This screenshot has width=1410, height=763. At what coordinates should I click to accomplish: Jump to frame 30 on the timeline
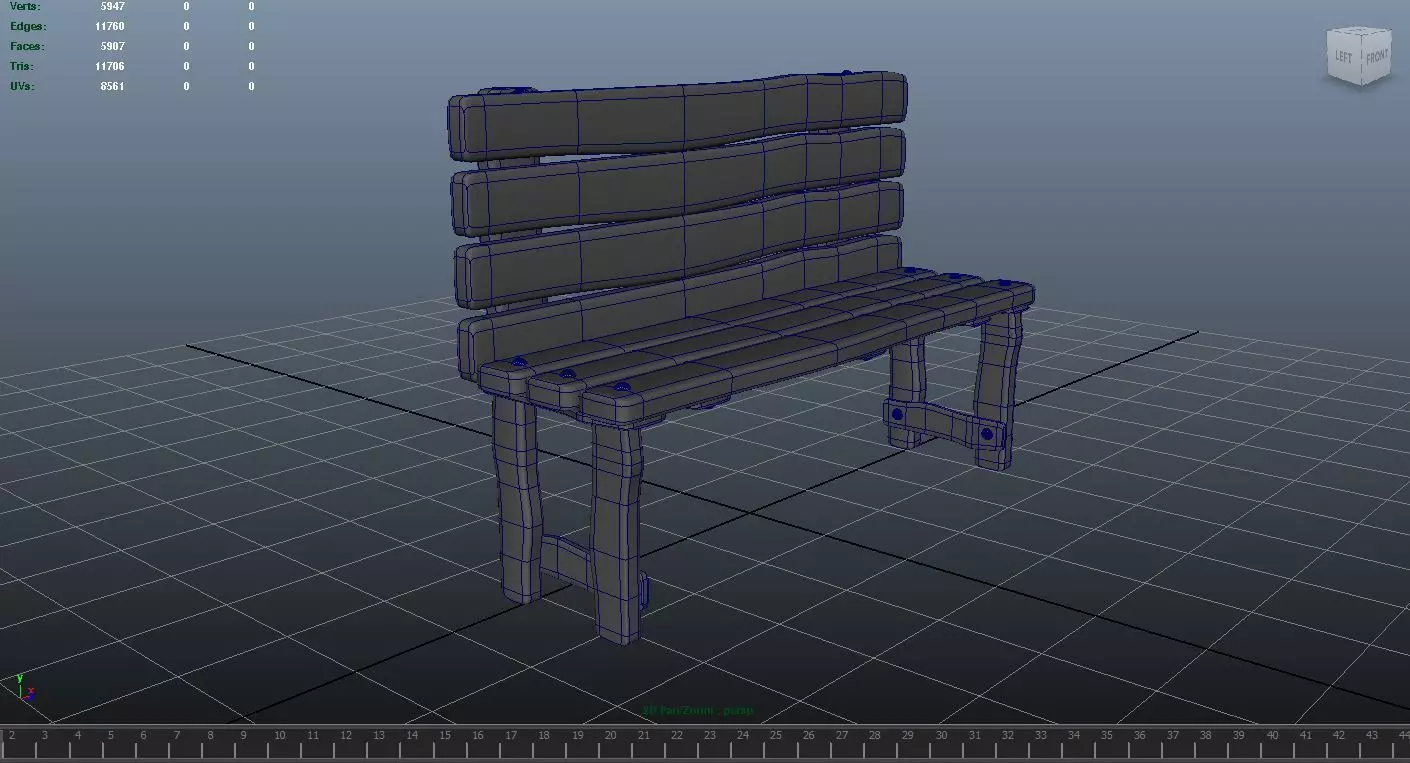(942, 736)
